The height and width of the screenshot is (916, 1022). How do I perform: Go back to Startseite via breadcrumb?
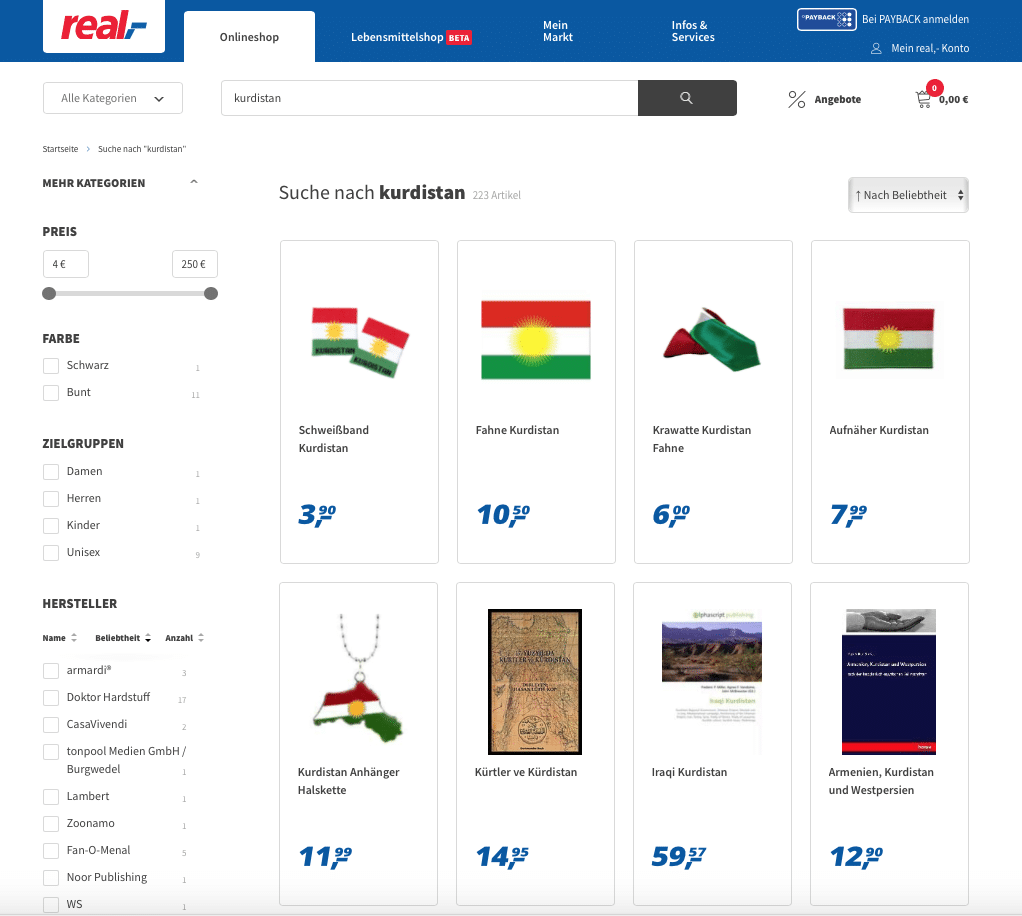point(60,148)
